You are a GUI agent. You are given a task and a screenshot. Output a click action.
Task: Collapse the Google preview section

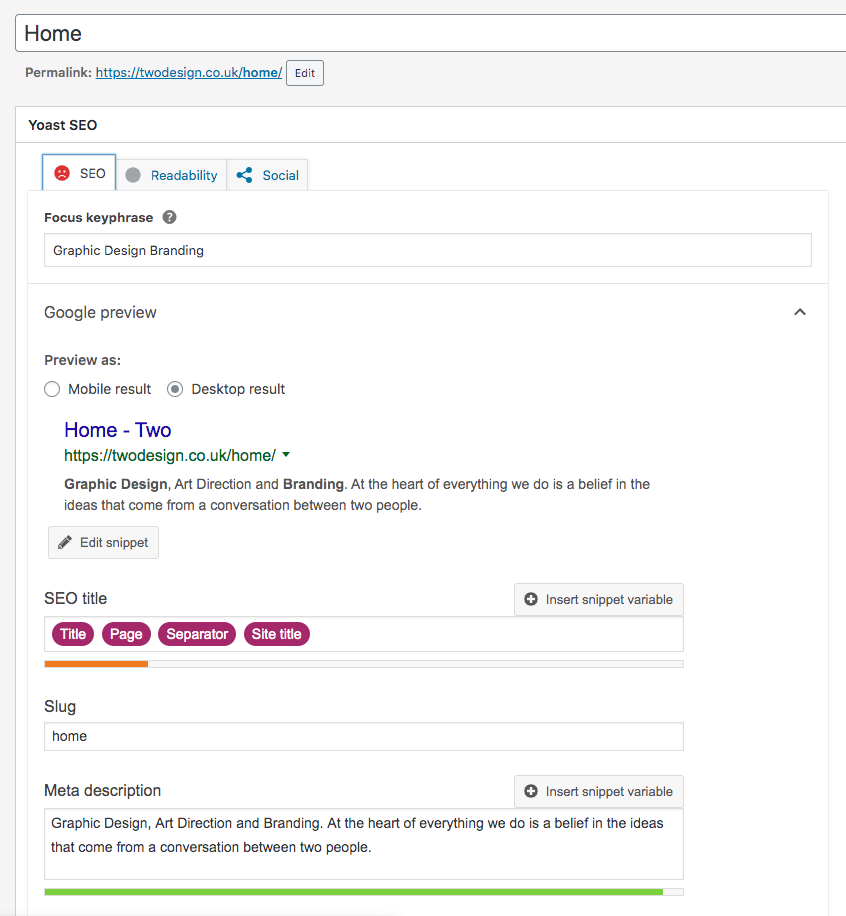[x=799, y=312]
